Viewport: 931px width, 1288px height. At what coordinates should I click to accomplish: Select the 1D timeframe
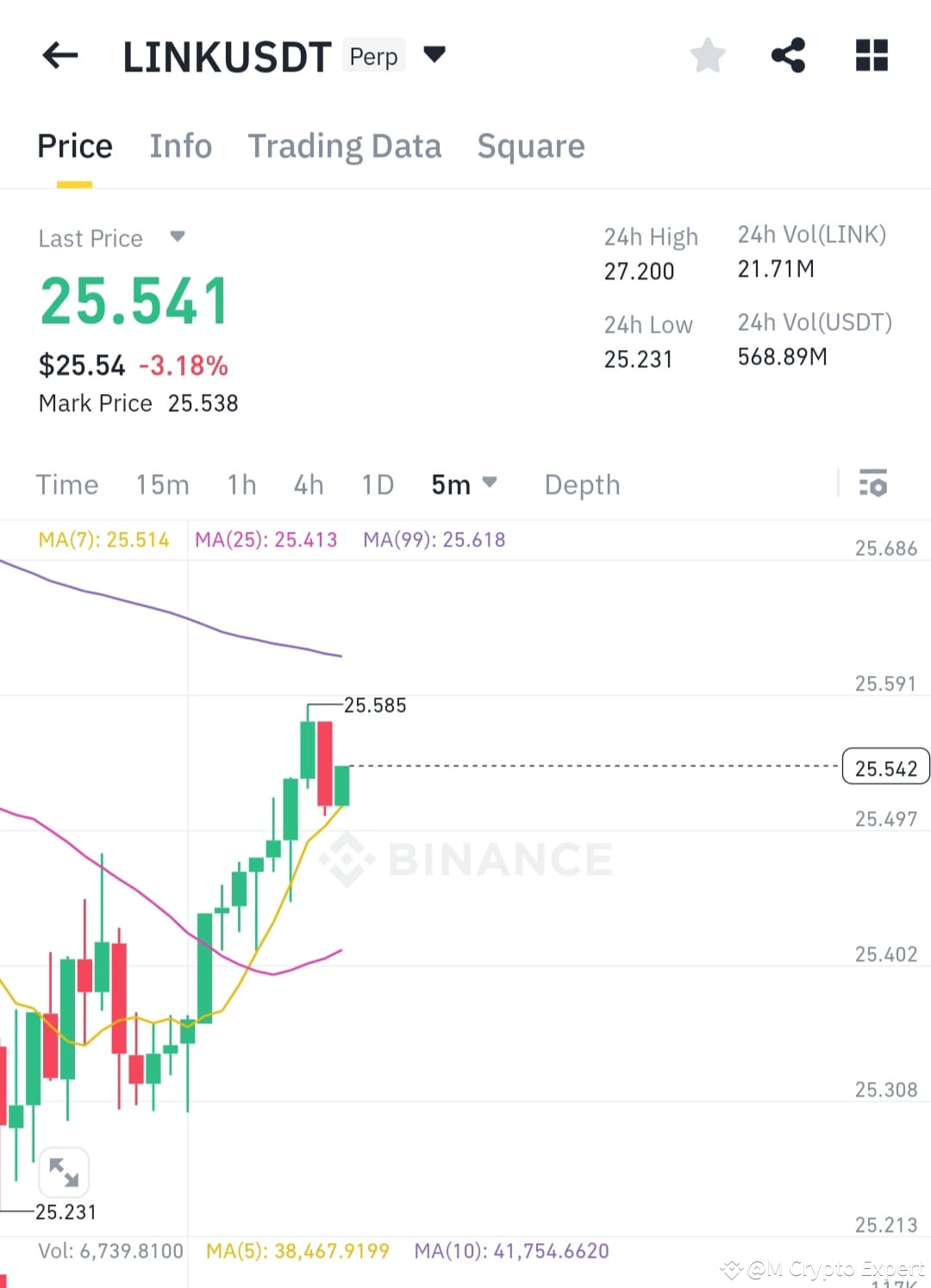pyautogui.click(x=377, y=485)
